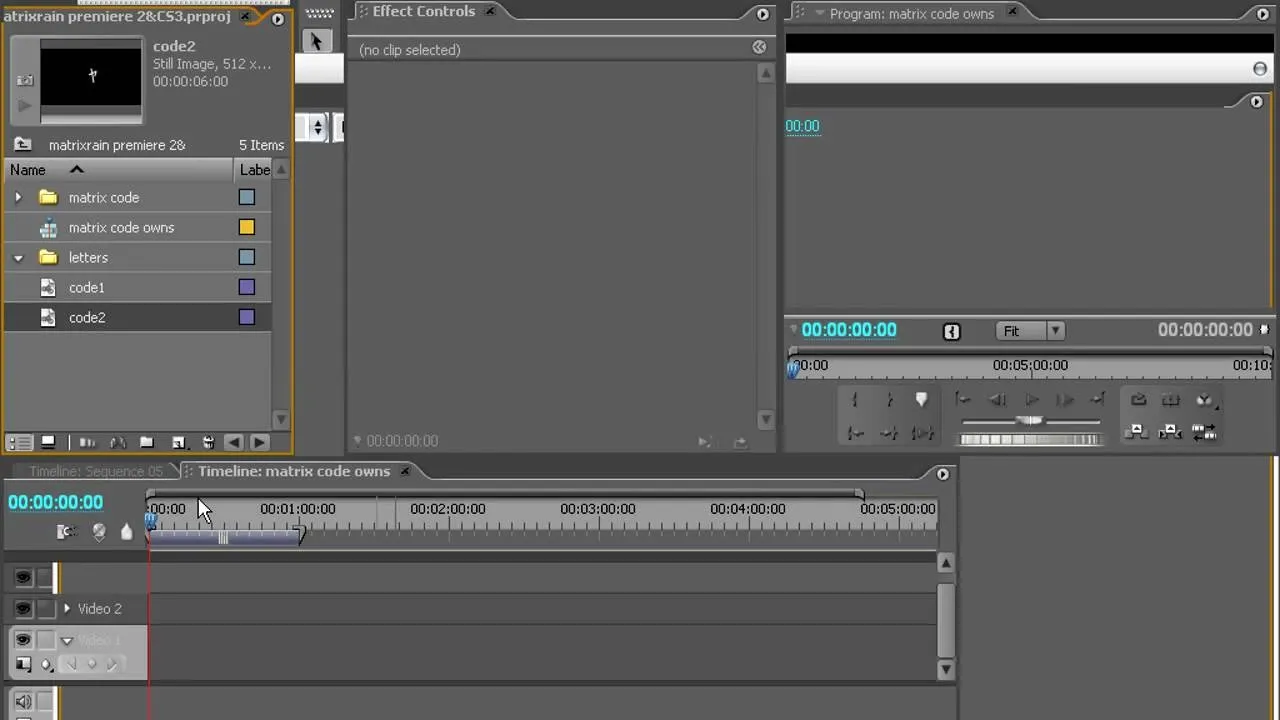This screenshot has width=1280, height=720.
Task: Toggle snap icon in timeline
Action: tap(66, 532)
